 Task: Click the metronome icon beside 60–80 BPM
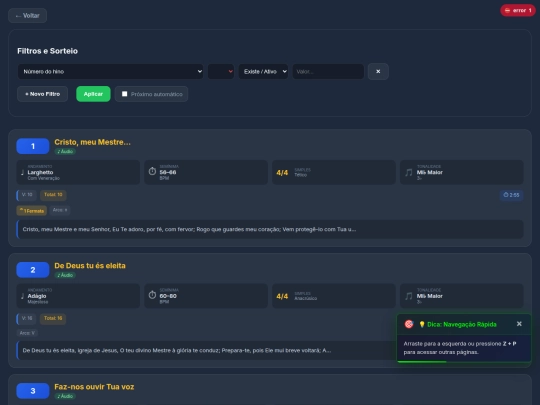tap(152, 295)
